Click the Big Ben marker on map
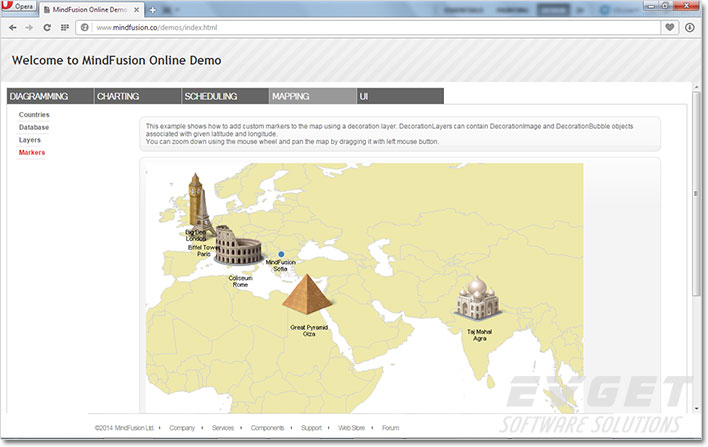The height and width of the screenshot is (447, 708). point(195,199)
